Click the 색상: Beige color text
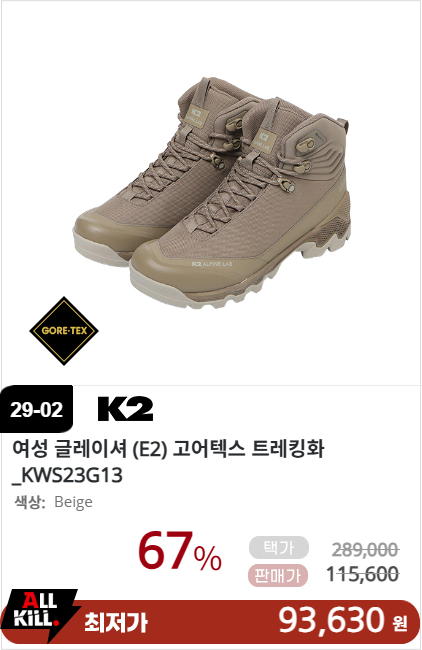The width and height of the screenshot is (422, 650). click(54, 502)
